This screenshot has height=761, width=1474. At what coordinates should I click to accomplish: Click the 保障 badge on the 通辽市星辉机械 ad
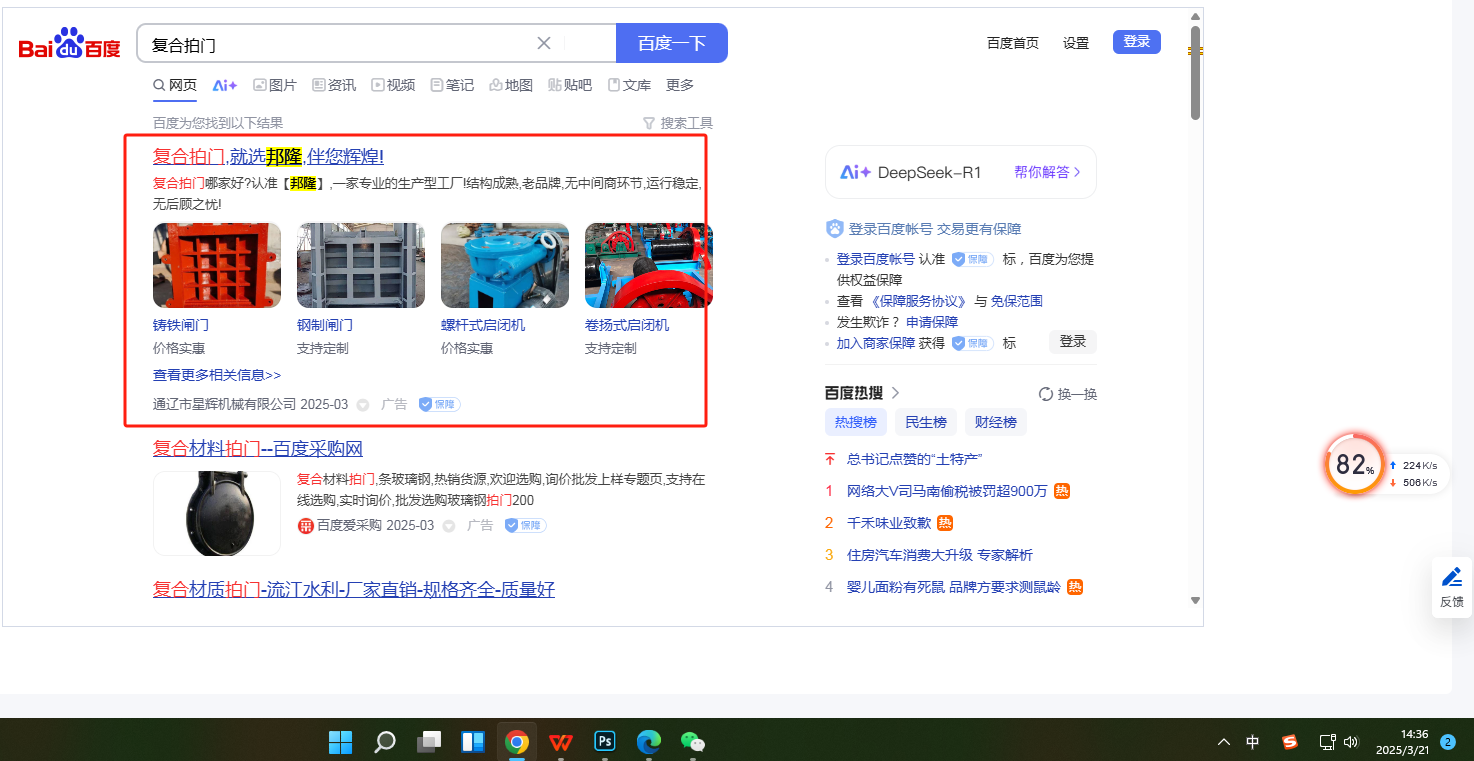439,404
